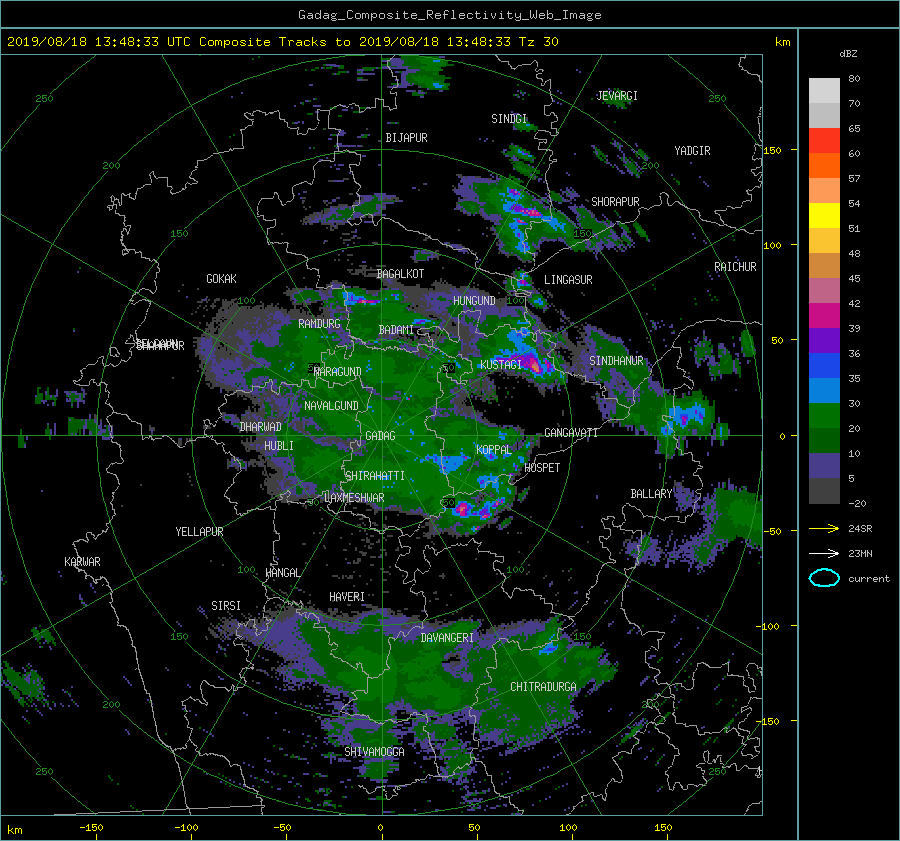Click the GADAG label at map center

tap(380, 436)
